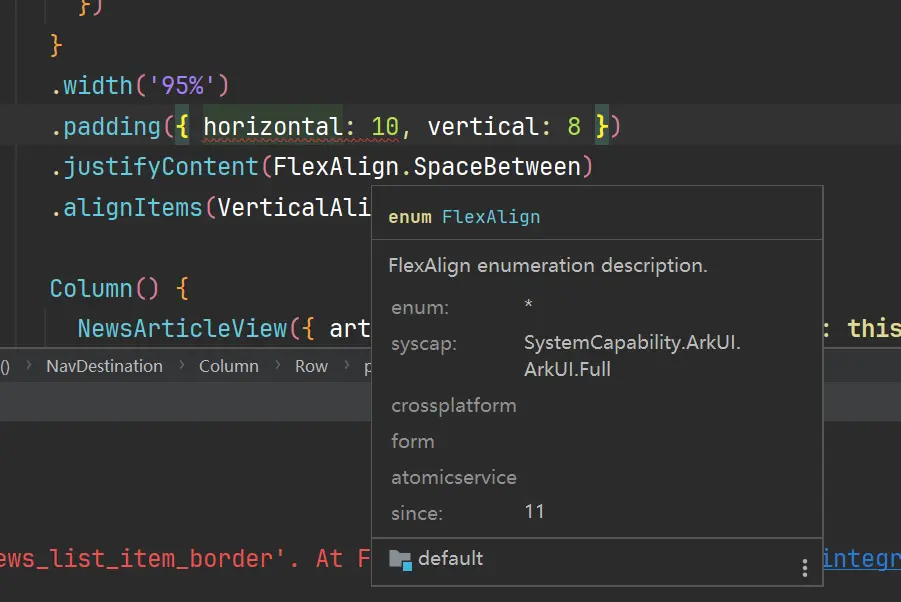Click the width('95%') line in editor

[x=140, y=86]
